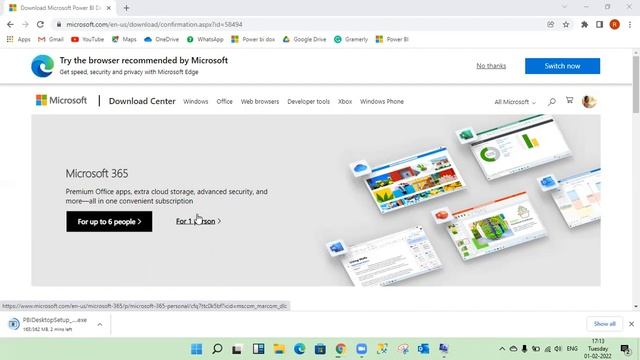Open the shopping cart icon
Viewport: 640px width, 360px height.
coord(569,100)
